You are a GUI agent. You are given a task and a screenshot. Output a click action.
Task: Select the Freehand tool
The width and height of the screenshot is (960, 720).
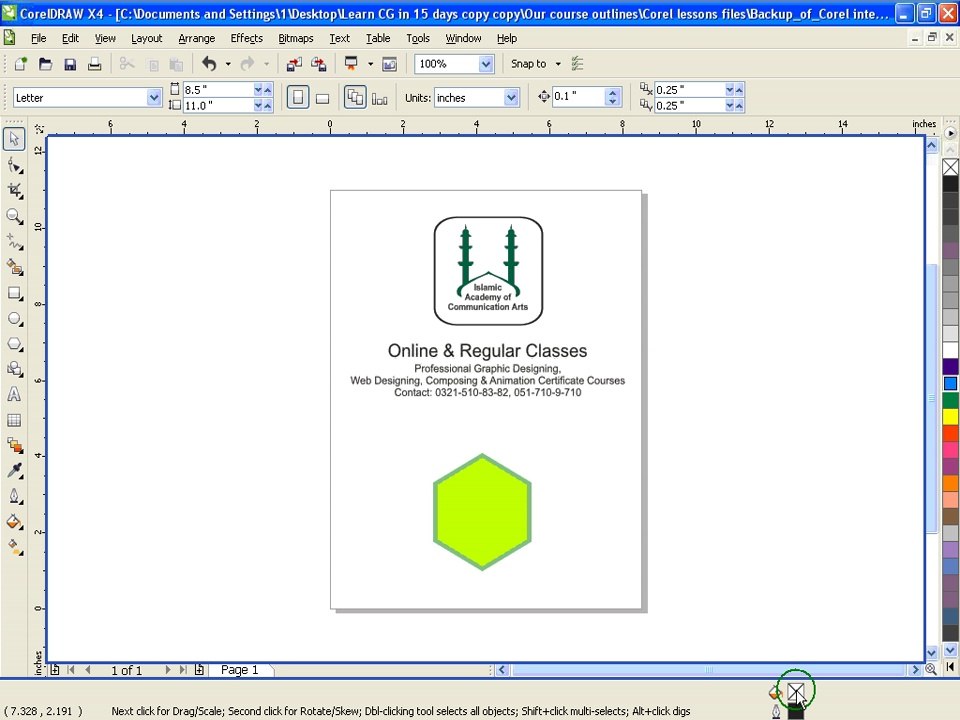[x=14, y=242]
